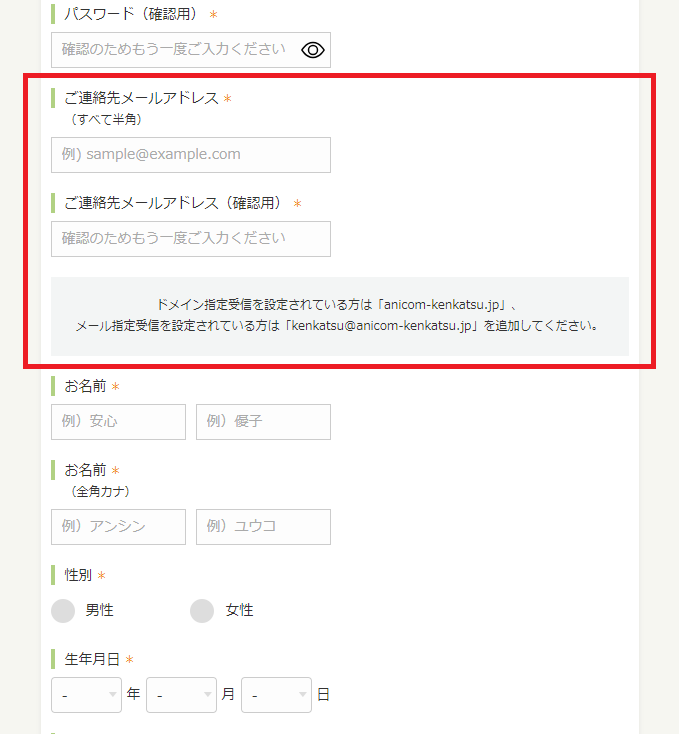Screen dimensions: 679x734
Task: Click the パスワード（確認用） input field
Action: [x=191, y=50]
